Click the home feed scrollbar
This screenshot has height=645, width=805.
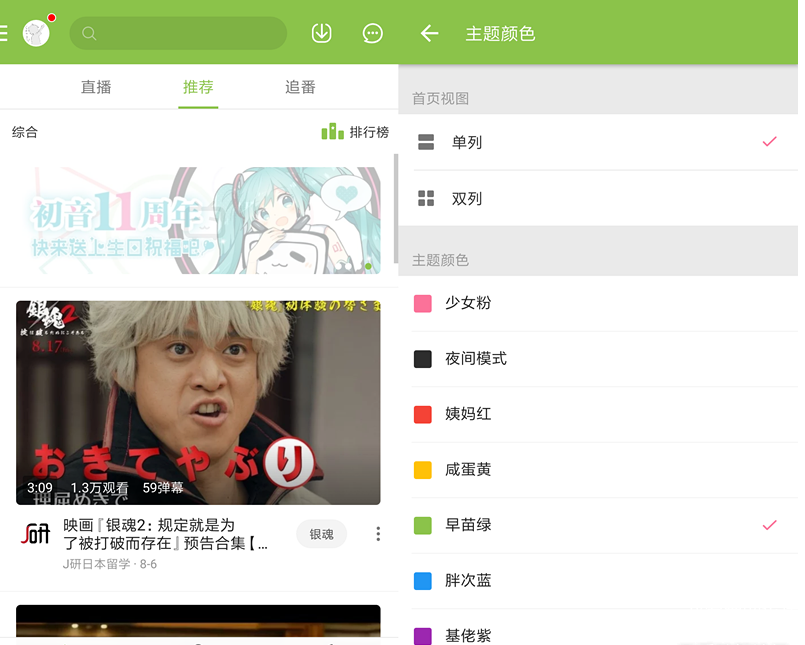[x=395, y=208]
